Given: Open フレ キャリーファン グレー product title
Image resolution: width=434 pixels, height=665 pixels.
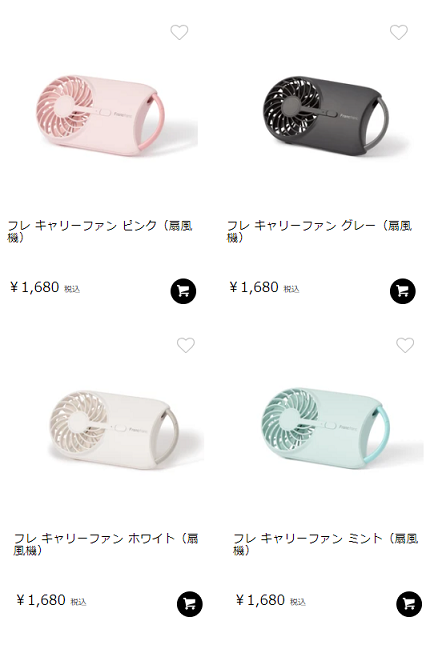Looking at the screenshot, I should tap(319, 232).
